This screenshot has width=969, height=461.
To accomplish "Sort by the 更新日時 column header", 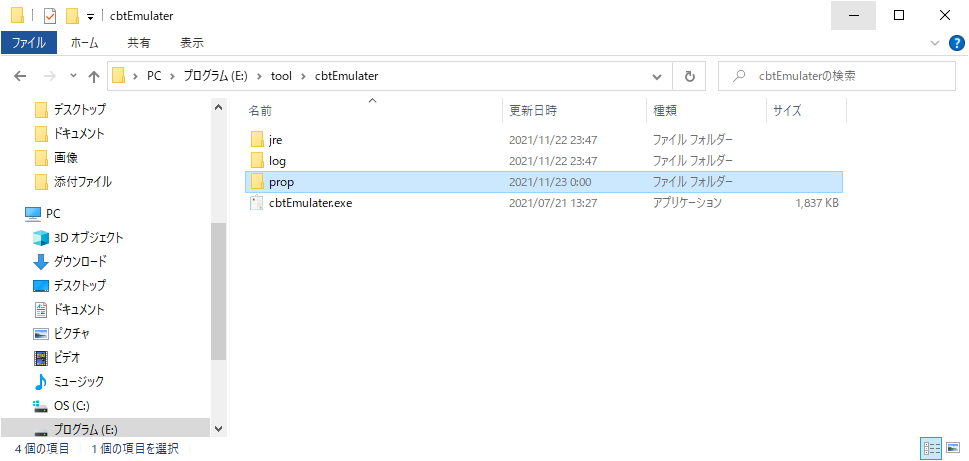I will [x=575, y=111].
